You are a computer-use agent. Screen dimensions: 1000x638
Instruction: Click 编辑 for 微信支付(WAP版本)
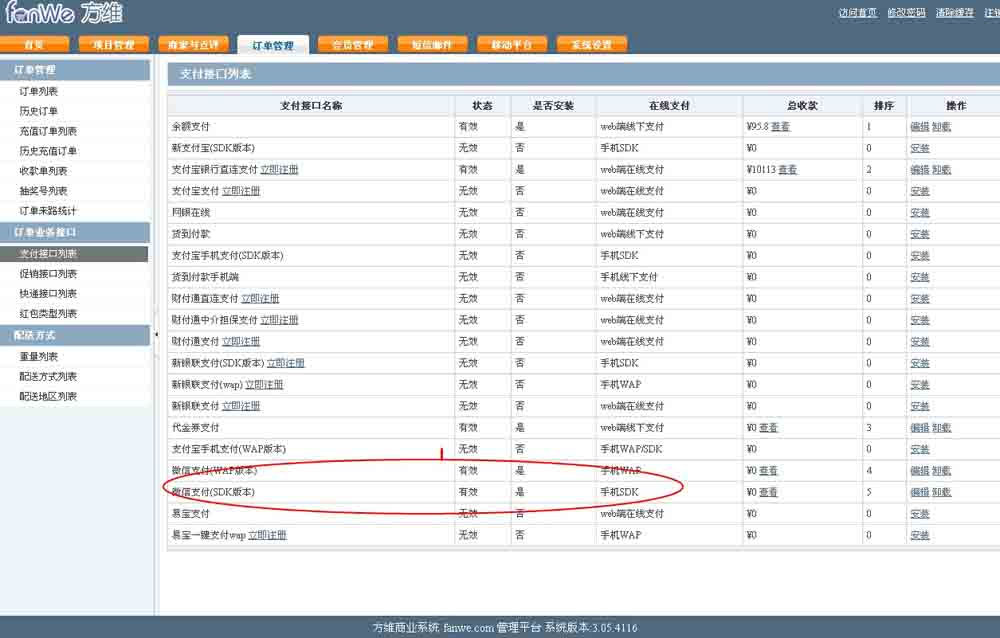(x=920, y=471)
